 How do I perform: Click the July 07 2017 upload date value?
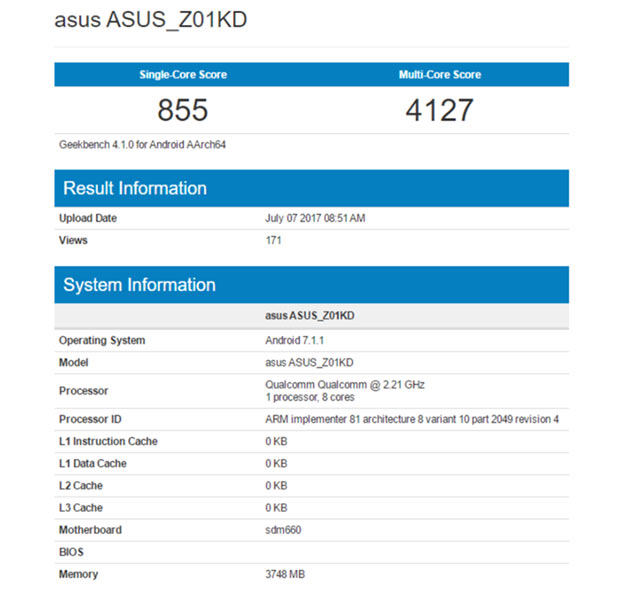[315, 218]
